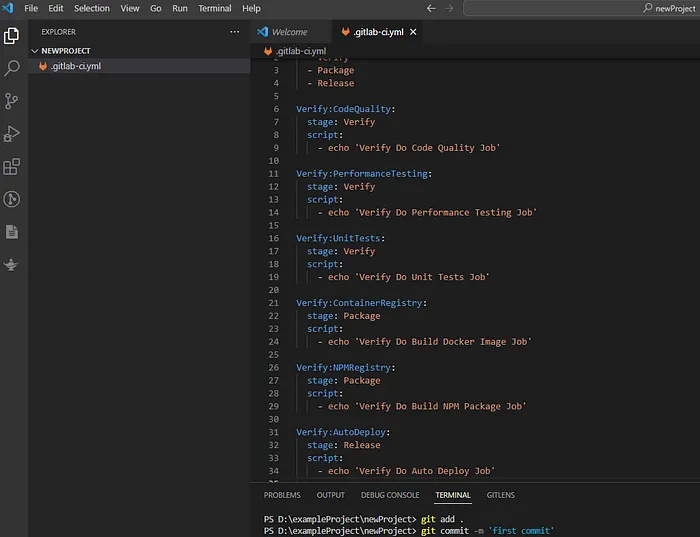This screenshot has width=700, height=537.
Task: Click the document page icon in activity bar
Action: (12, 232)
